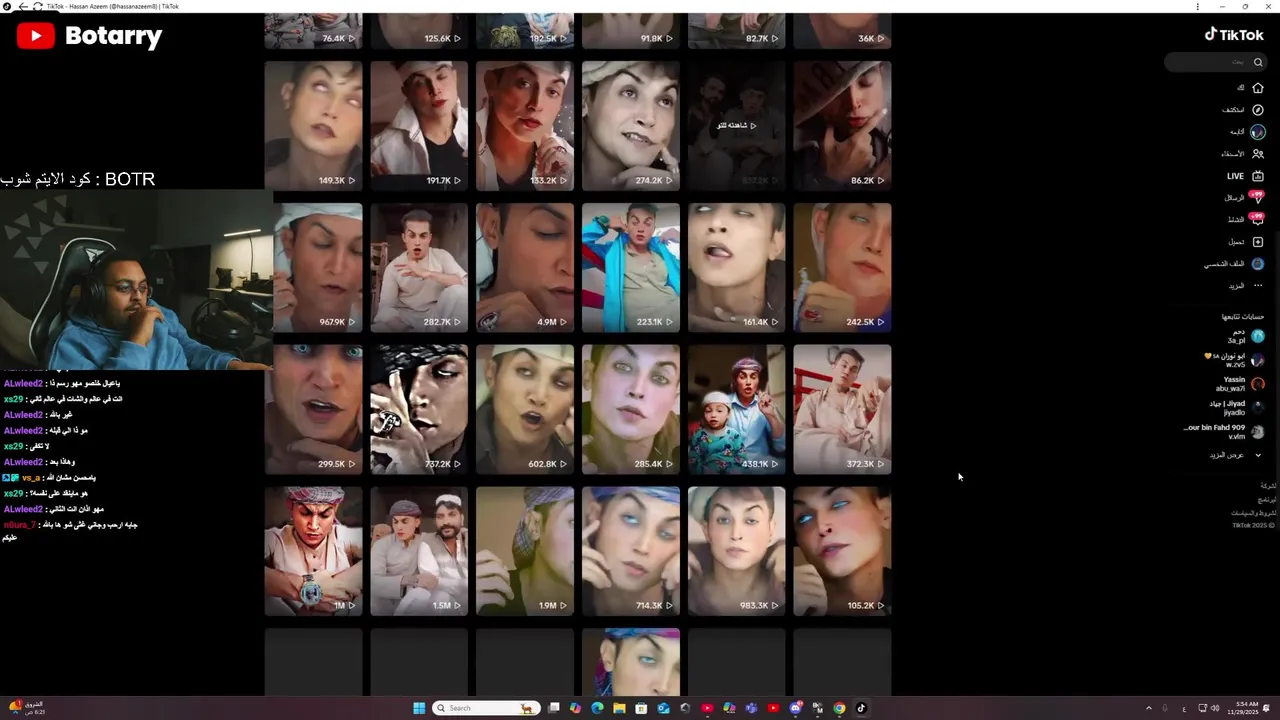Click the search magnifier icon in TikTok
Viewport: 1280px width, 720px height.
[x=1258, y=62]
